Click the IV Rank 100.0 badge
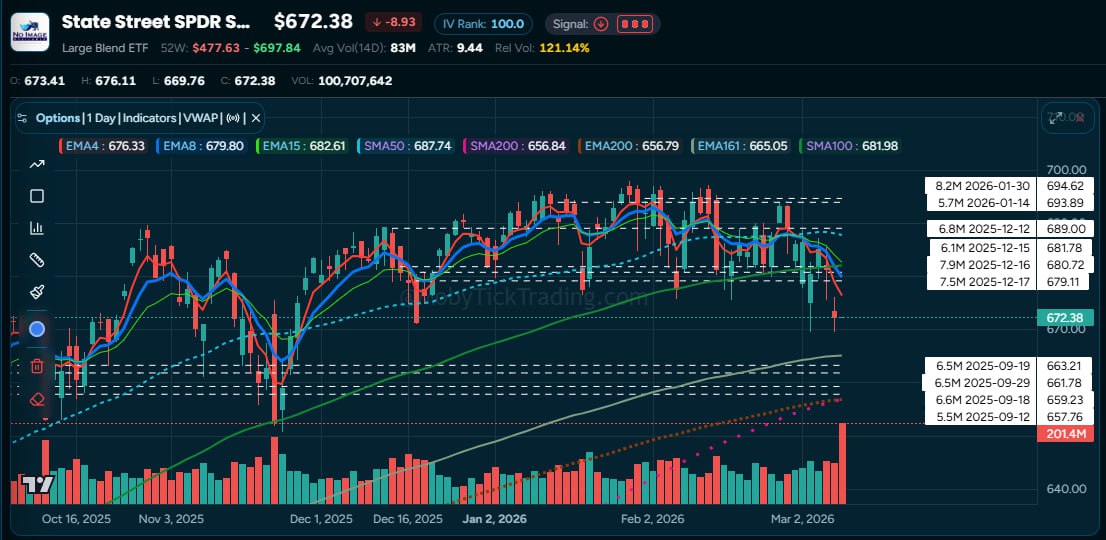This screenshot has height=540, width=1106. [483, 24]
